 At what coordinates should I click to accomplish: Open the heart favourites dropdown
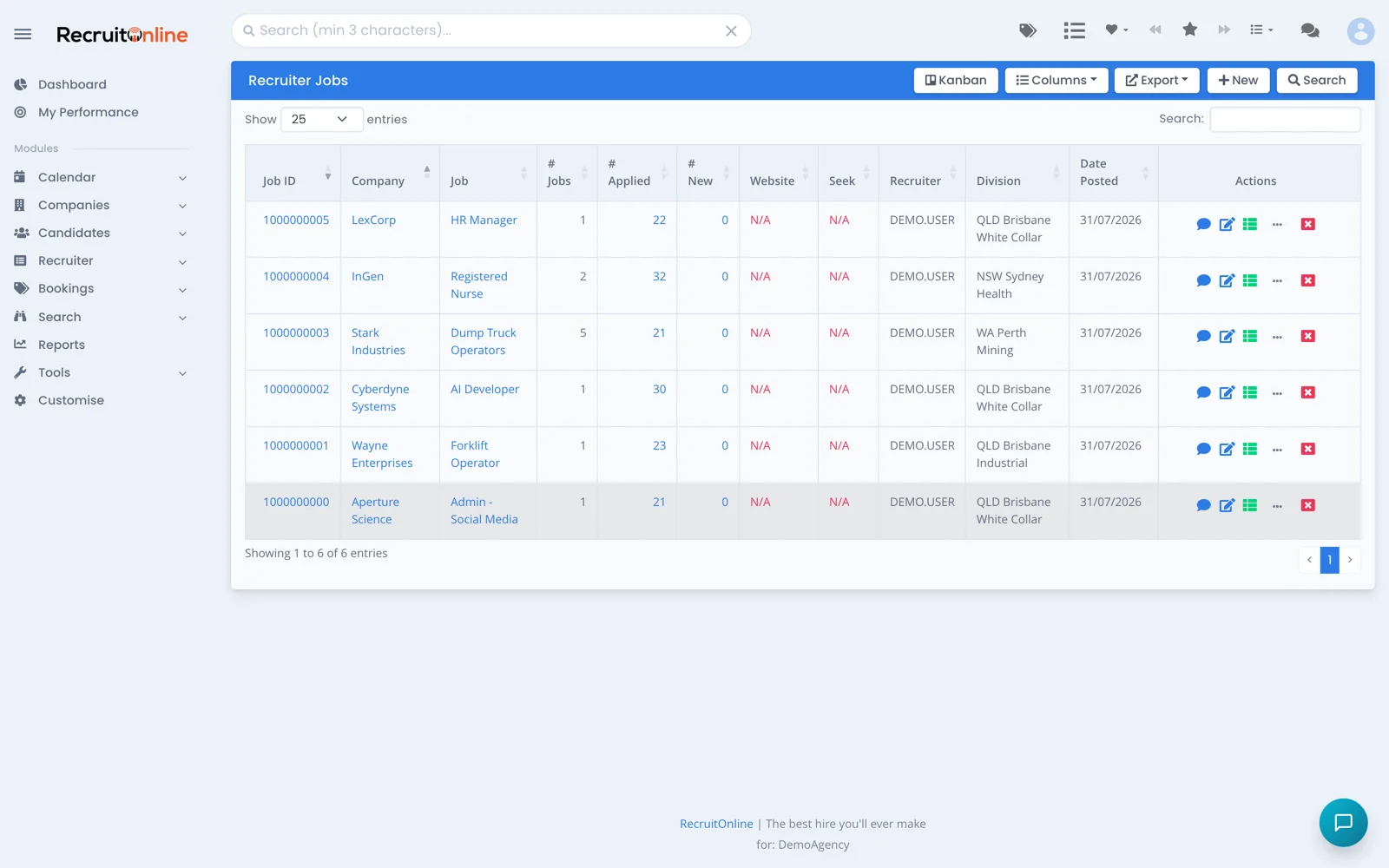coord(1116,30)
